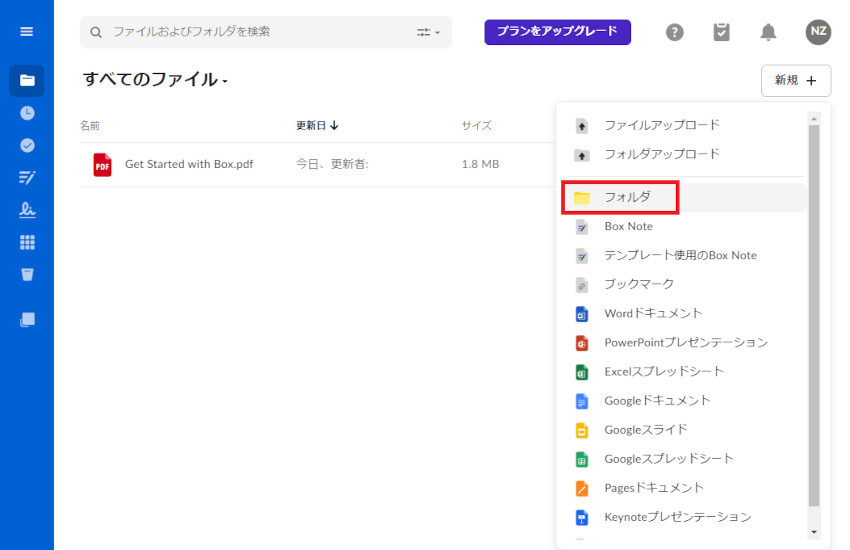Click the 新規 button
The image size is (850, 550).
click(795, 80)
